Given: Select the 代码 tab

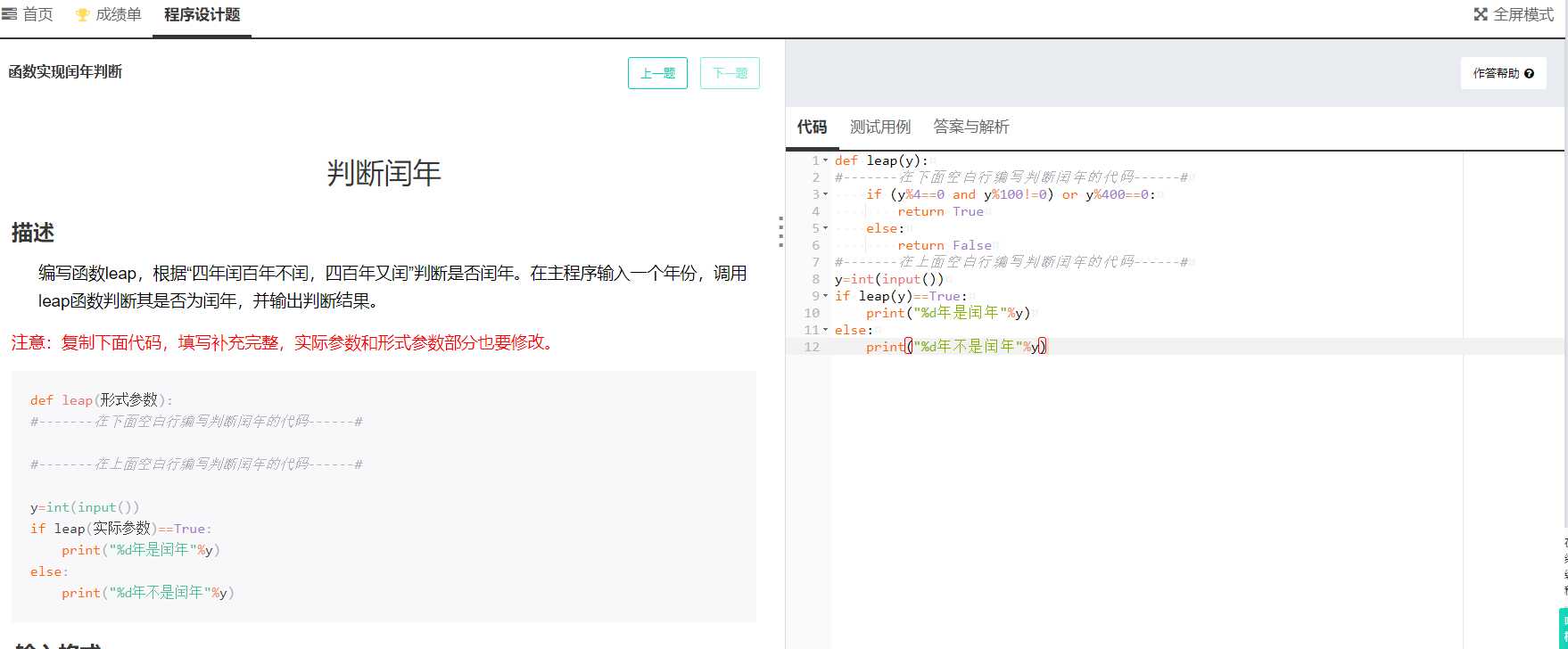Looking at the screenshot, I should tap(812, 127).
